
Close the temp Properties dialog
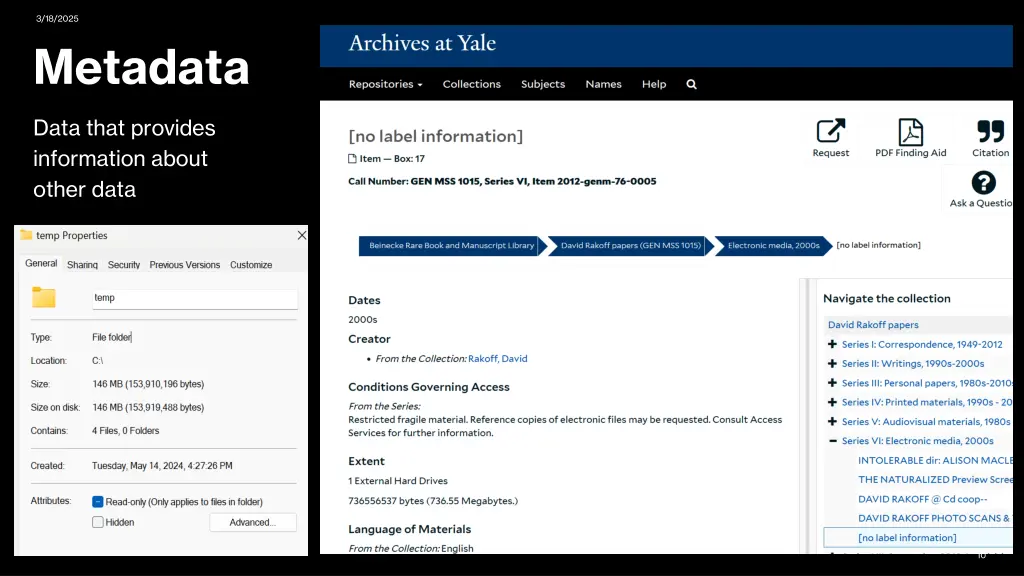[x=302, y=235]
